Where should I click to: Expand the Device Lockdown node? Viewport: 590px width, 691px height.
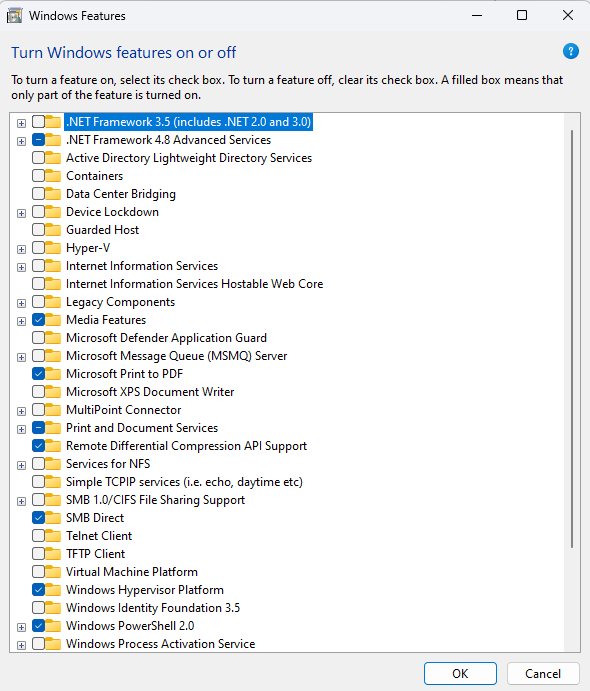tap(21, 213)
